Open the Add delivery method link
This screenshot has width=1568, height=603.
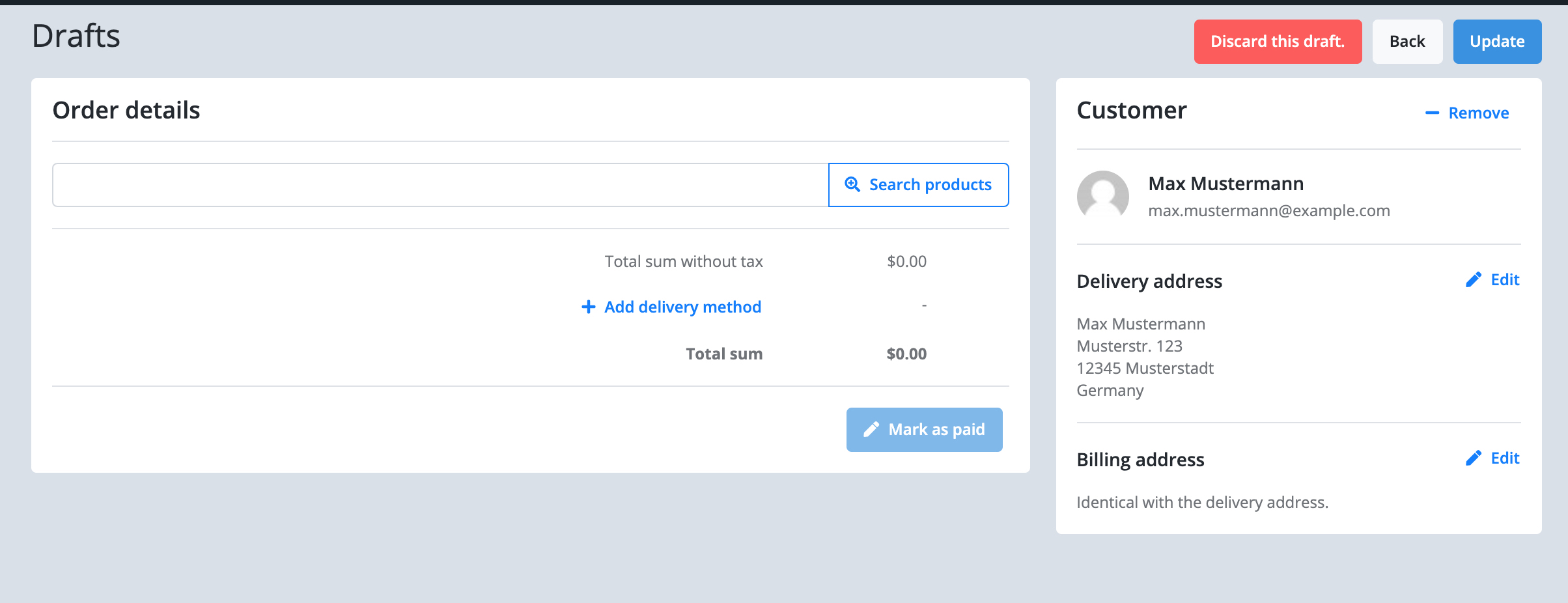point(671,307)
